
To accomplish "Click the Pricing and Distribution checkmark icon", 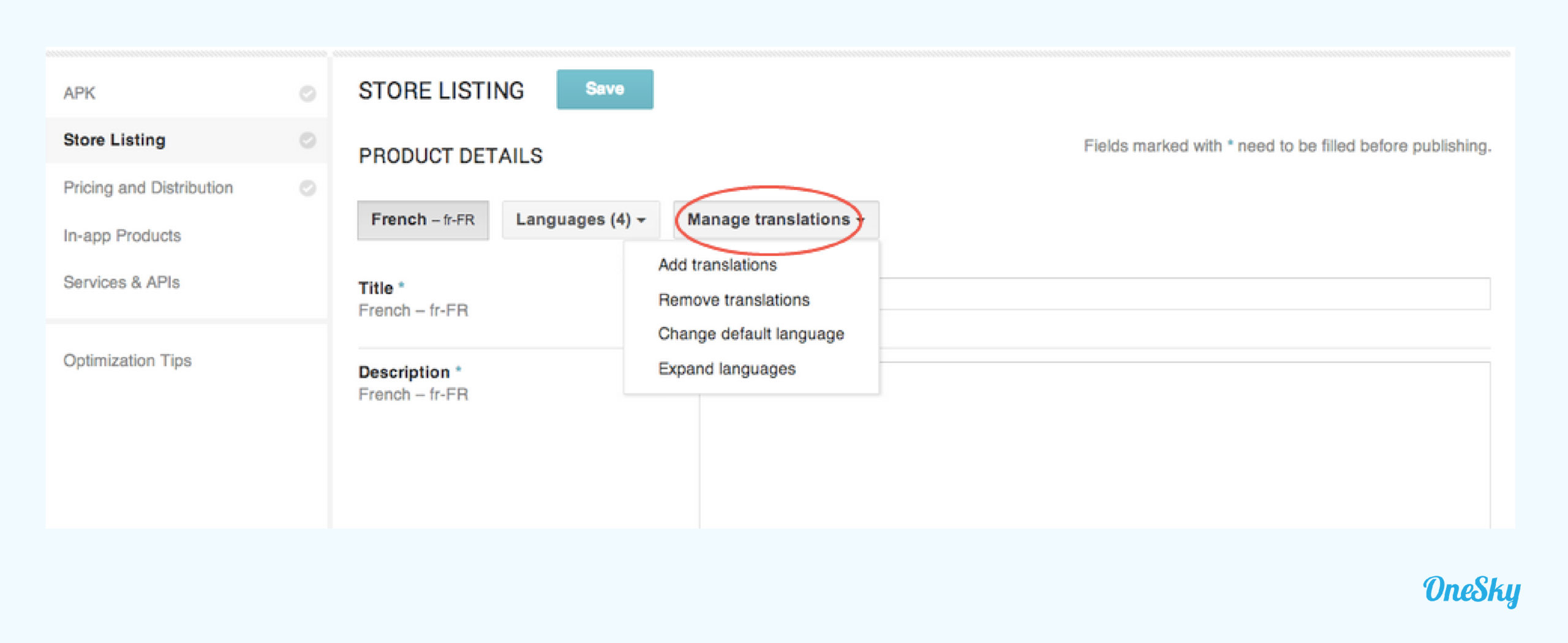I will (x=307, y=187).
